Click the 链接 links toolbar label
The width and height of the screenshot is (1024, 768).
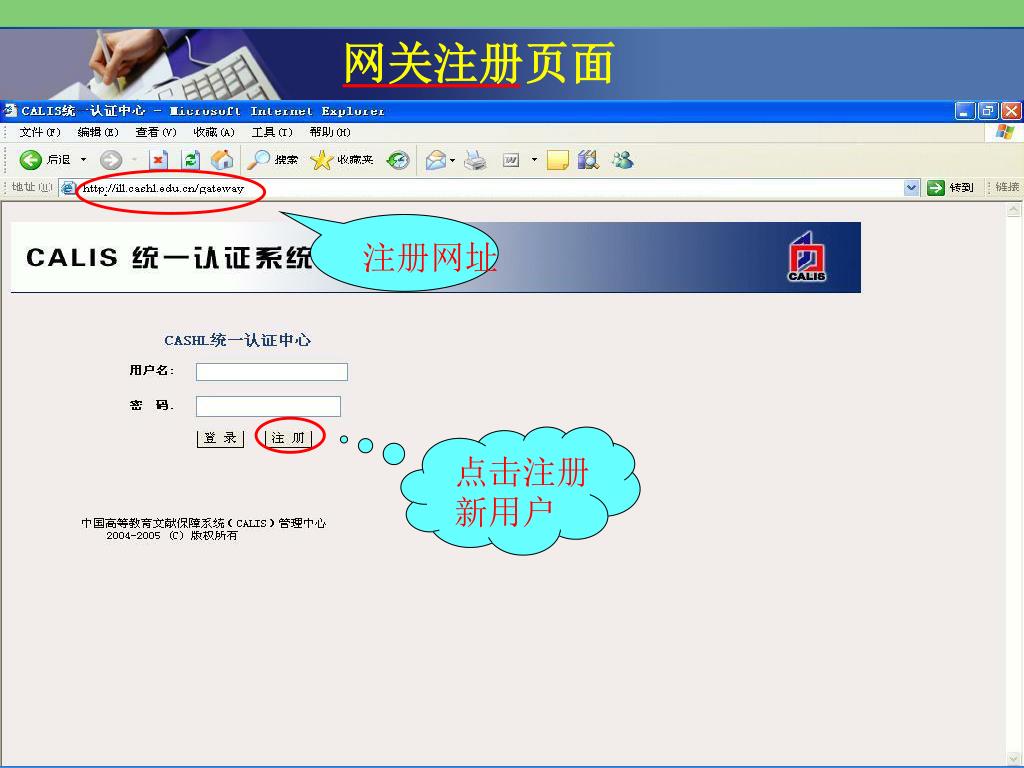[x=1007, y=187]
